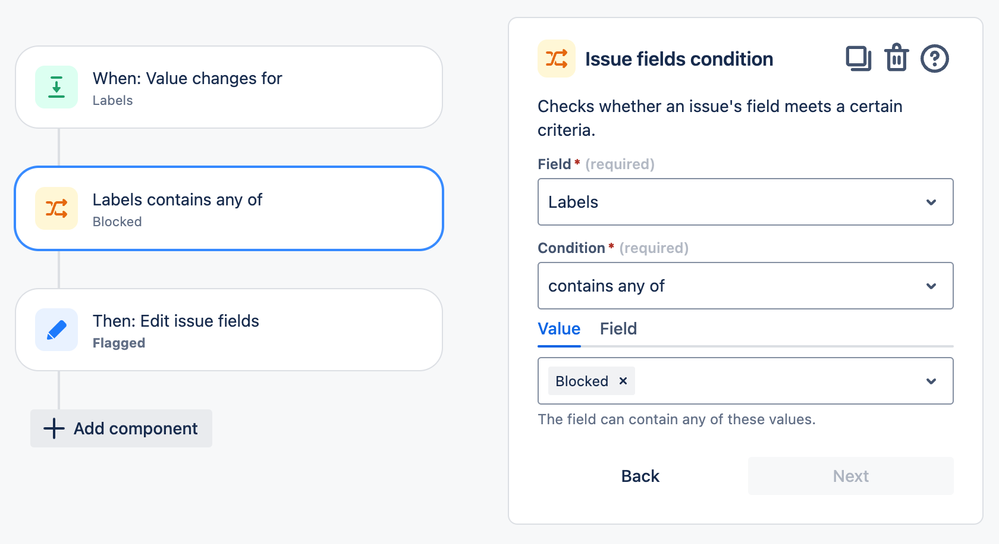The width and height of the screenshot is (999, 544).
Task: Select the When: Value changes for trigger card
Action: point(229,87)
